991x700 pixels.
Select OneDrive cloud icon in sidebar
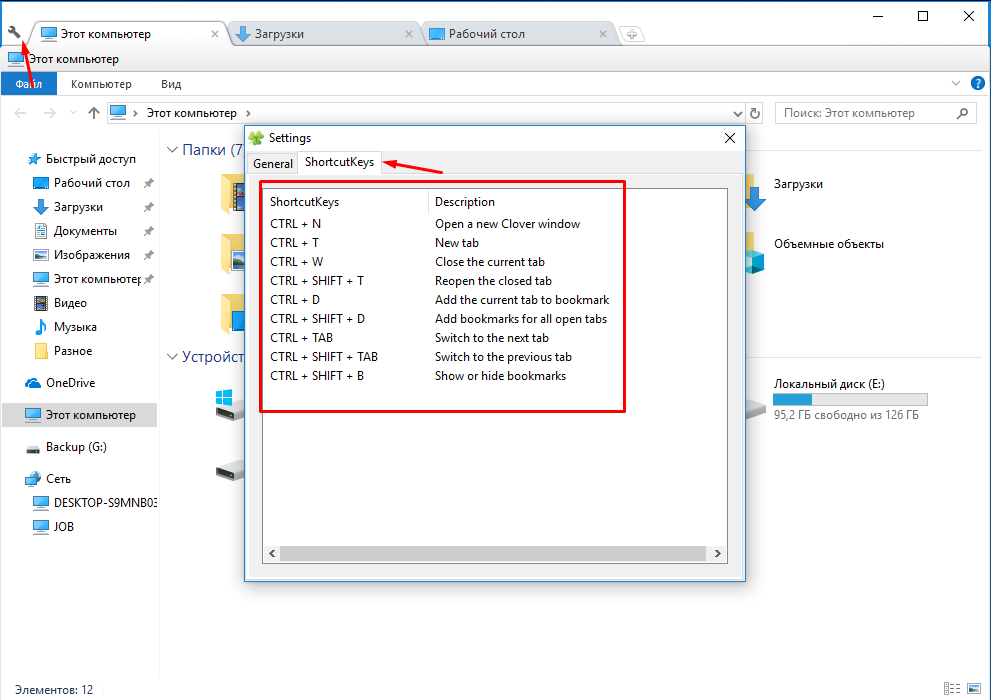pos(32,383)
